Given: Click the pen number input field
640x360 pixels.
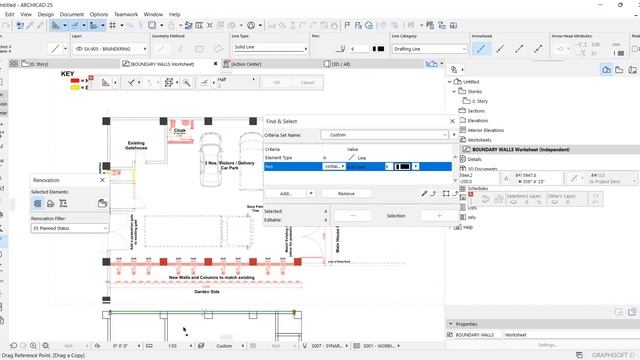Looking at the screenshot, I should point(358,49).
